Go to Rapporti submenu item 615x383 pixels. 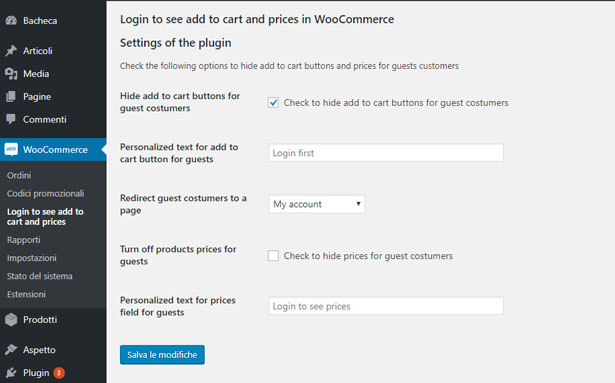click(x=24, y=240)
